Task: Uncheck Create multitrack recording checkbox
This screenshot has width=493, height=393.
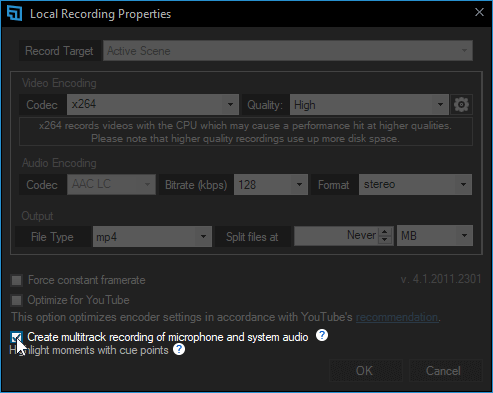Action: tap(16, 337)
